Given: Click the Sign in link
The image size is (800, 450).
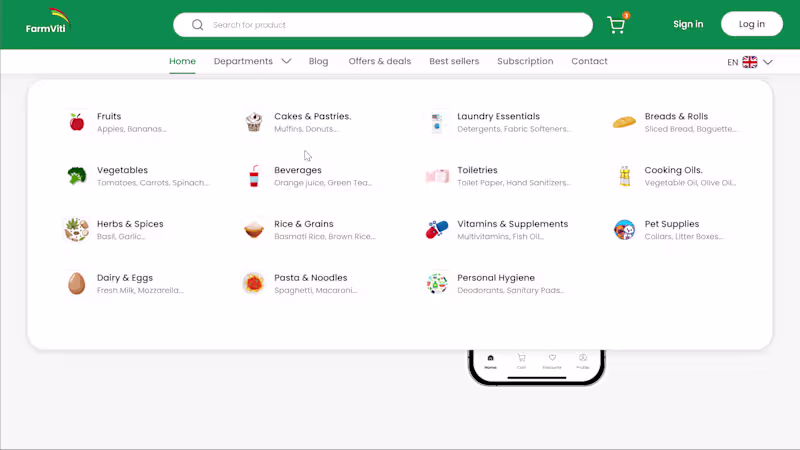Looking at the screenshot, I should pos(688,24).
